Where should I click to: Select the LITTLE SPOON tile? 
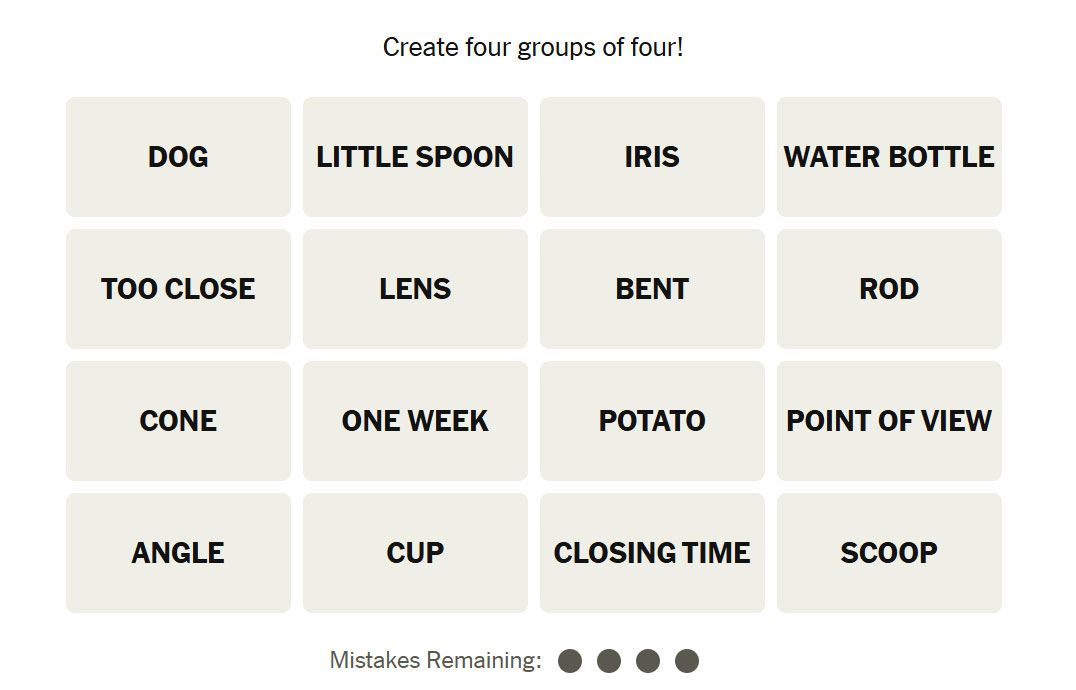tap(415, 157)
